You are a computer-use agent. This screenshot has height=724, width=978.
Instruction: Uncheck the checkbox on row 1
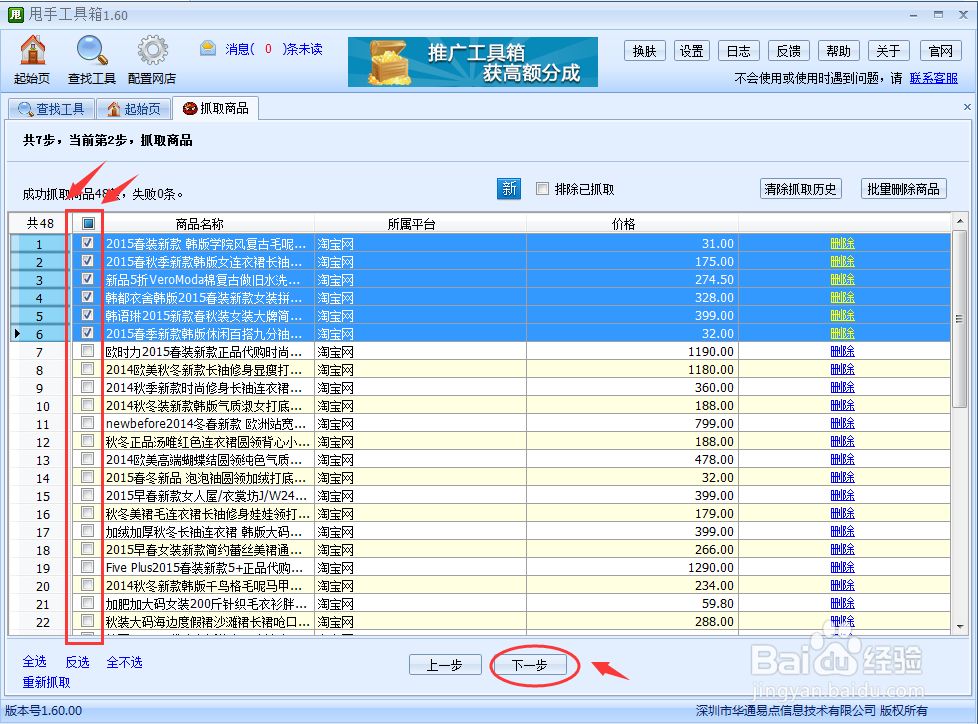87,242
